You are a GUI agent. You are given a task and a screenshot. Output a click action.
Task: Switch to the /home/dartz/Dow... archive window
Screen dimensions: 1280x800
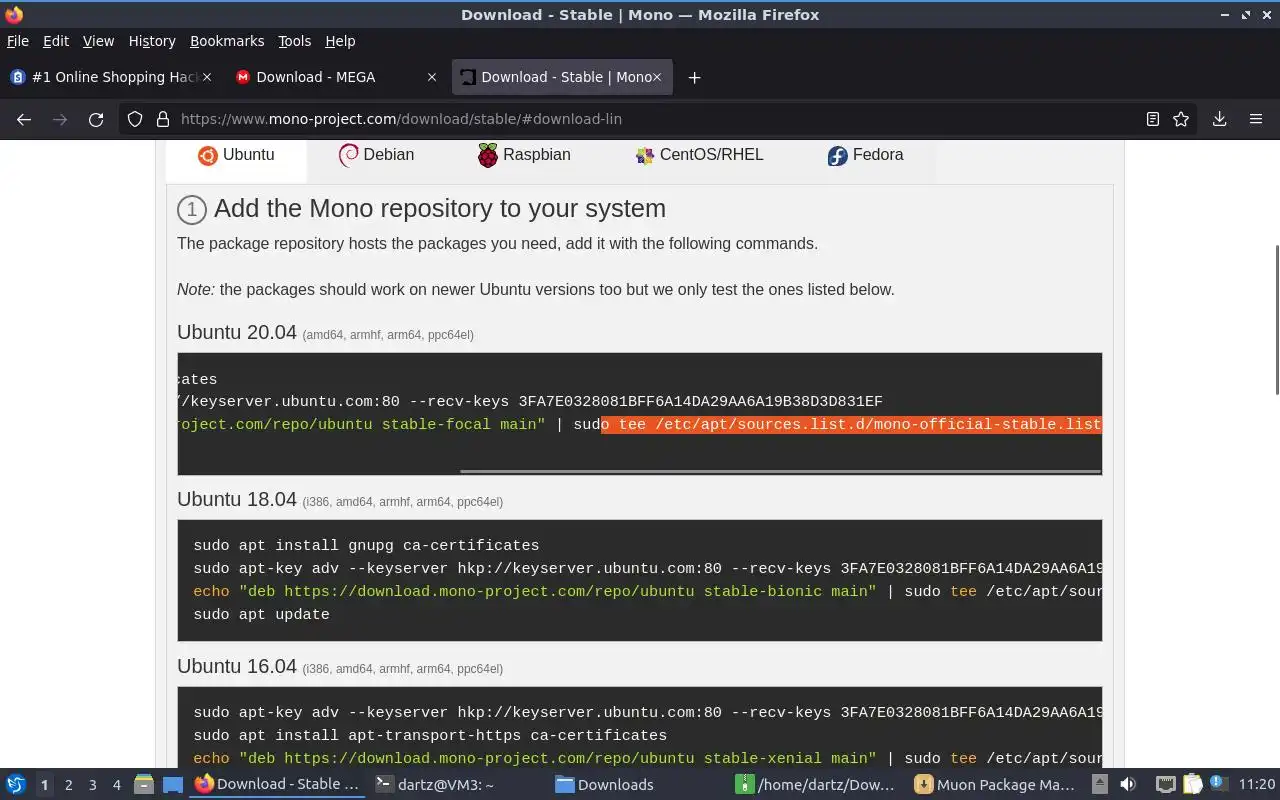pyautogui.click(x=815, y=785)
